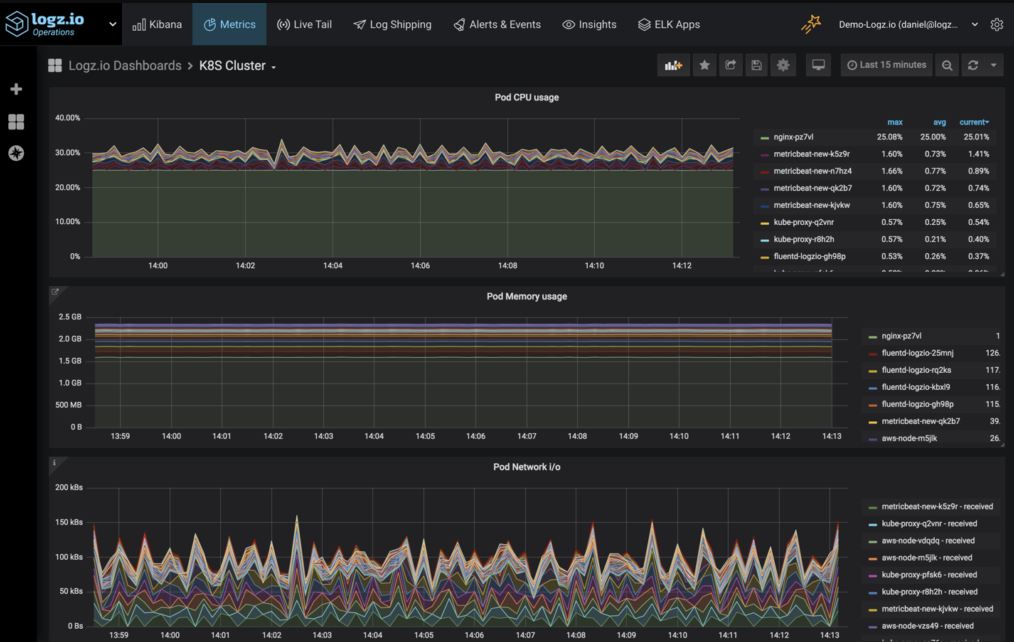Sort CPU legend by max column
The width and height of the screenshot is (1014, 642).
[894, 122]
